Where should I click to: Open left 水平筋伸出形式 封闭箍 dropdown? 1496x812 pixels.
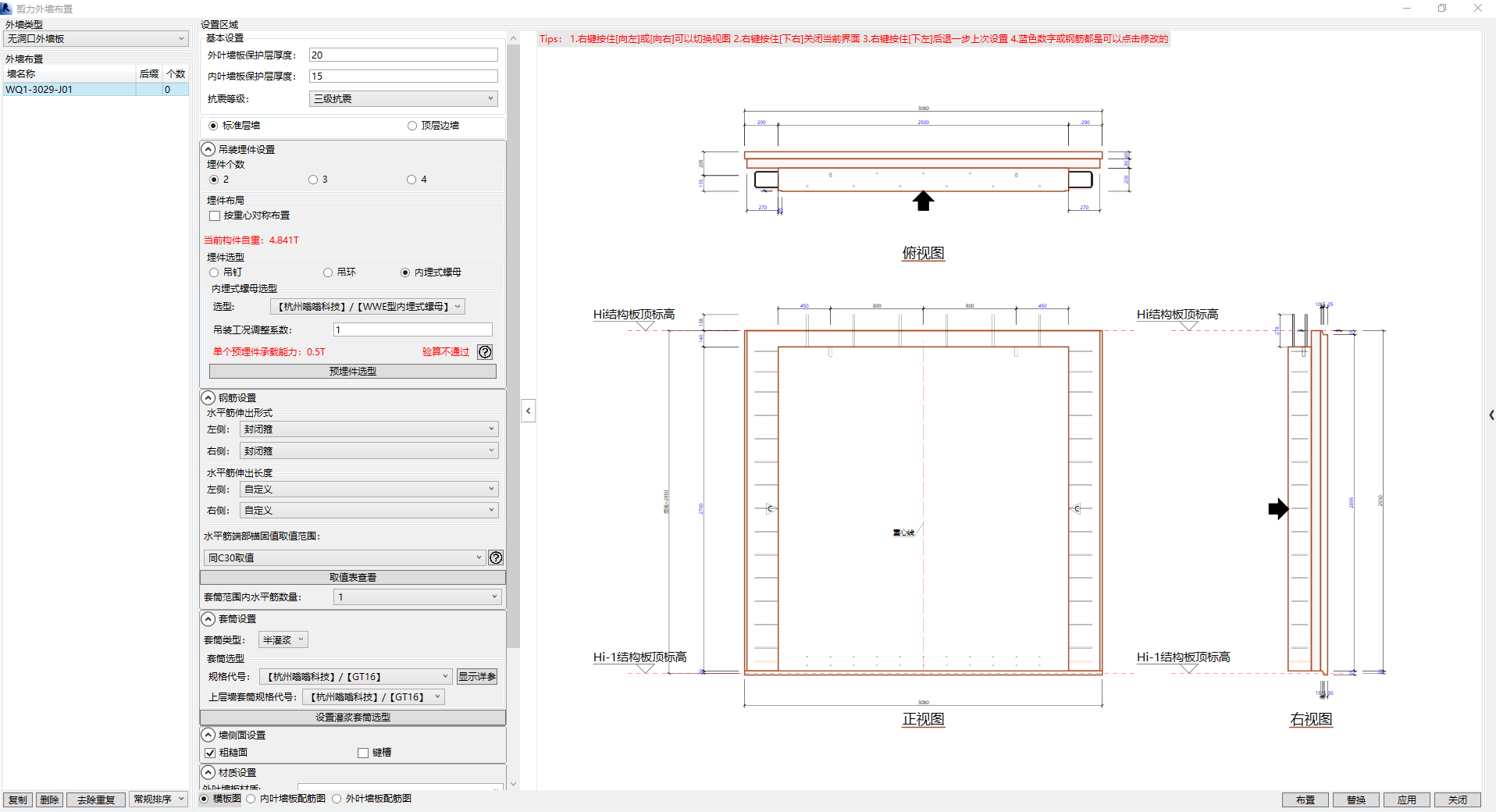click(x=369, y=429)
